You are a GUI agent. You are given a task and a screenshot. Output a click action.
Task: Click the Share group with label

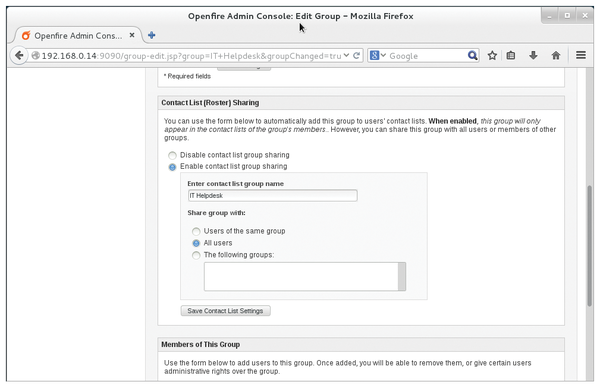click(x=216, y=213)
